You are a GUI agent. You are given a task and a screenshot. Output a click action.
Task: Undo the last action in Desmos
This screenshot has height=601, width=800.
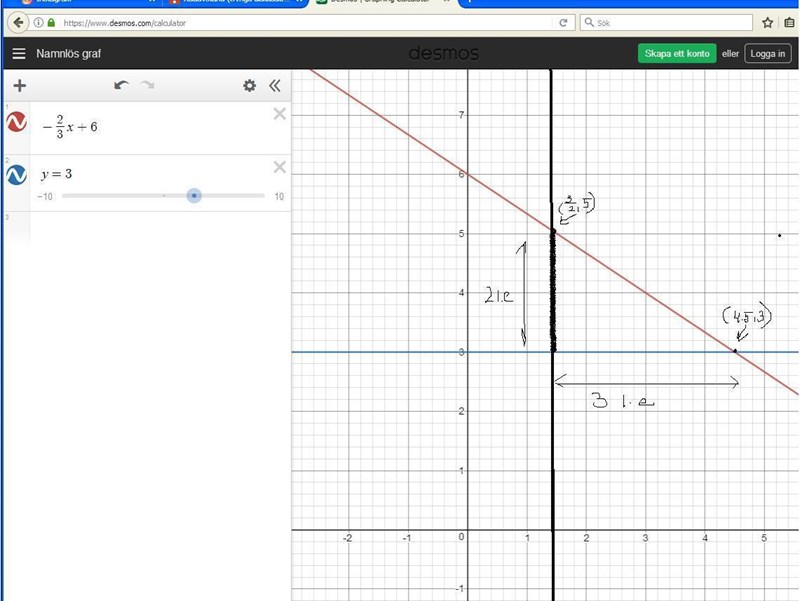point(121,86)
